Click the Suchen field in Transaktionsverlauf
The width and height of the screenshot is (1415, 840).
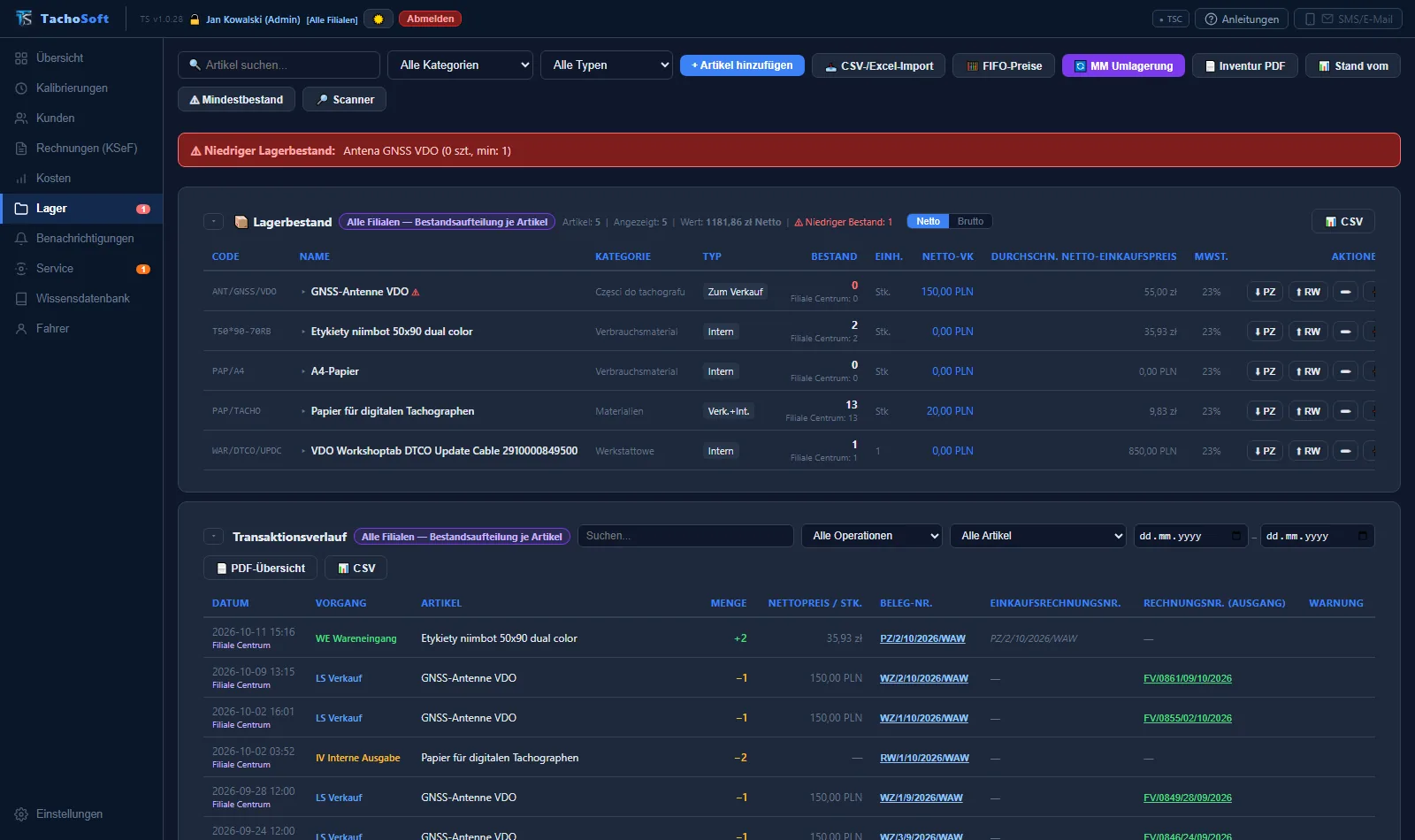click(685, 536)
